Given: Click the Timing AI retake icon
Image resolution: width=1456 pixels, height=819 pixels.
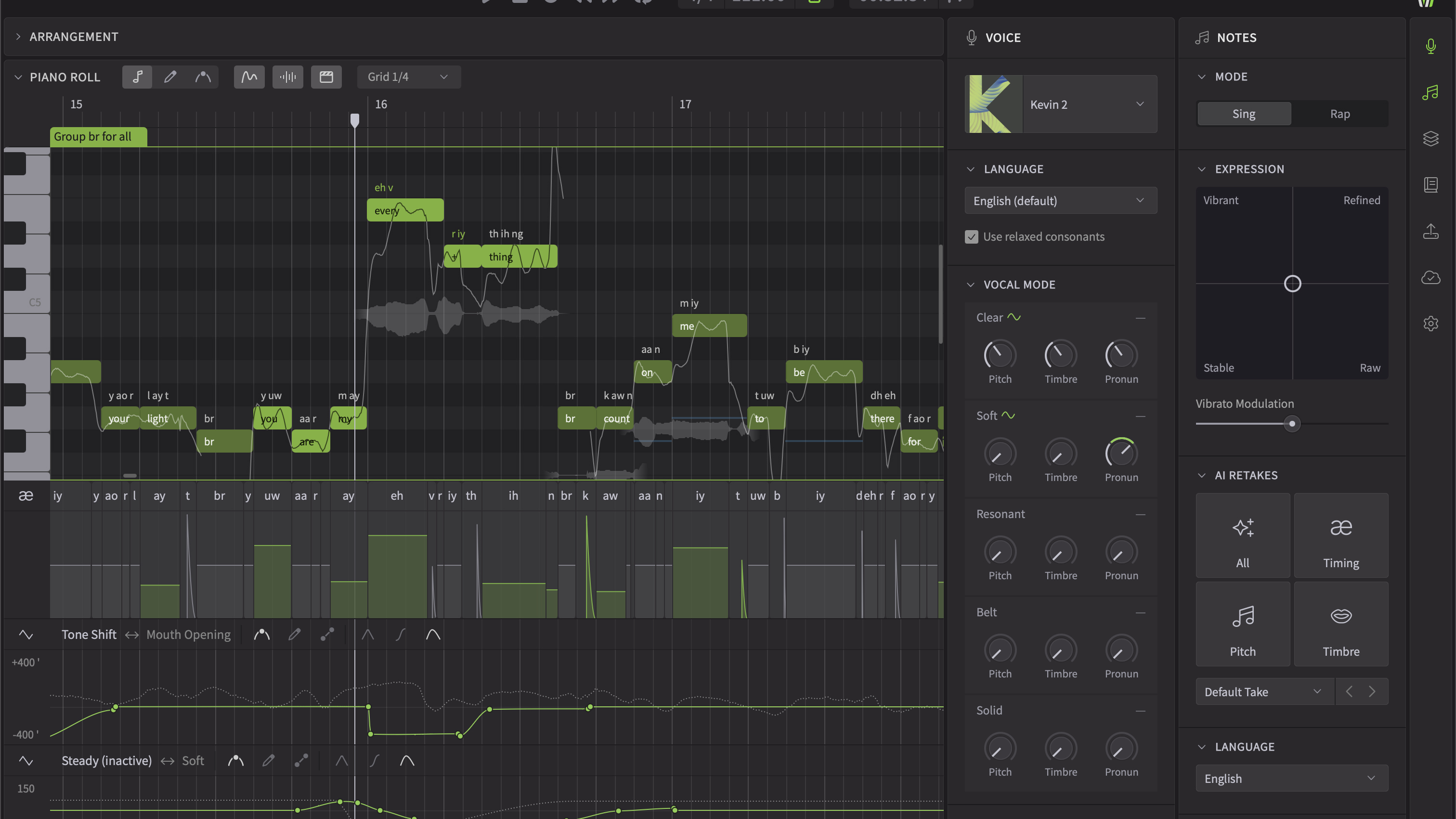Looking at the screenshot, I should [1341, 535].
